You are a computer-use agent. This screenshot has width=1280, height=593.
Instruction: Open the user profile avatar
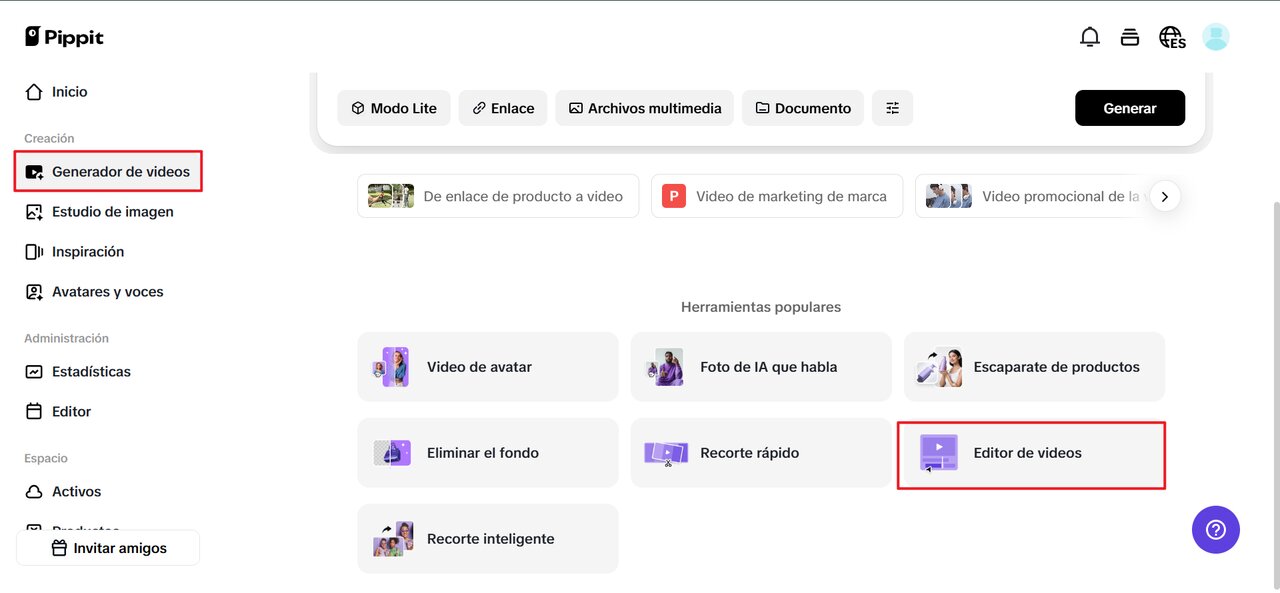pos(1216,37)
